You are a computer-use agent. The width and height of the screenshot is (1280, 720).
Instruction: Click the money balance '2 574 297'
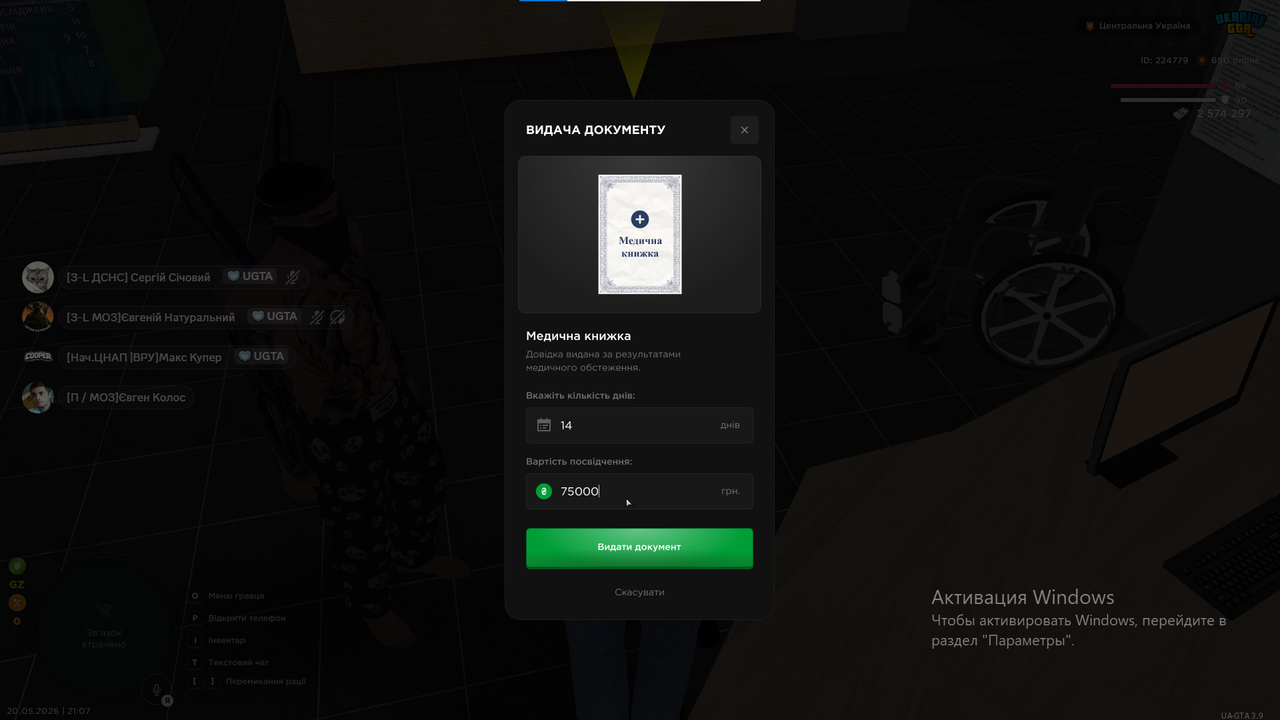[x=1224, y=114]
